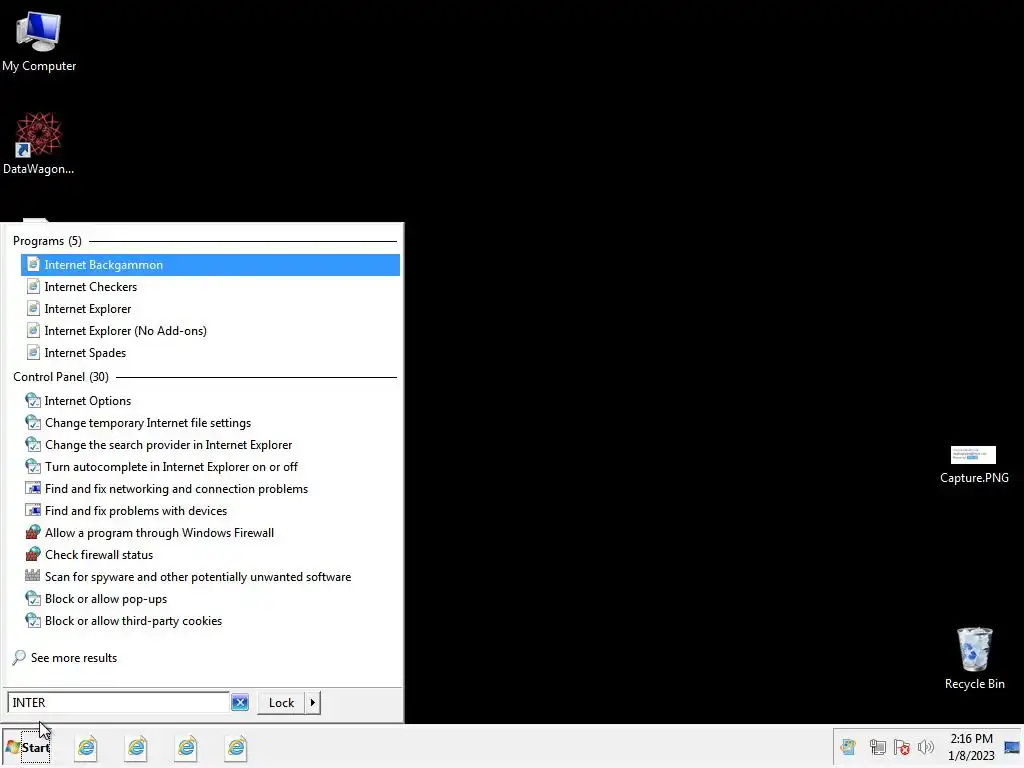Click the Start button

coord(27,747)
